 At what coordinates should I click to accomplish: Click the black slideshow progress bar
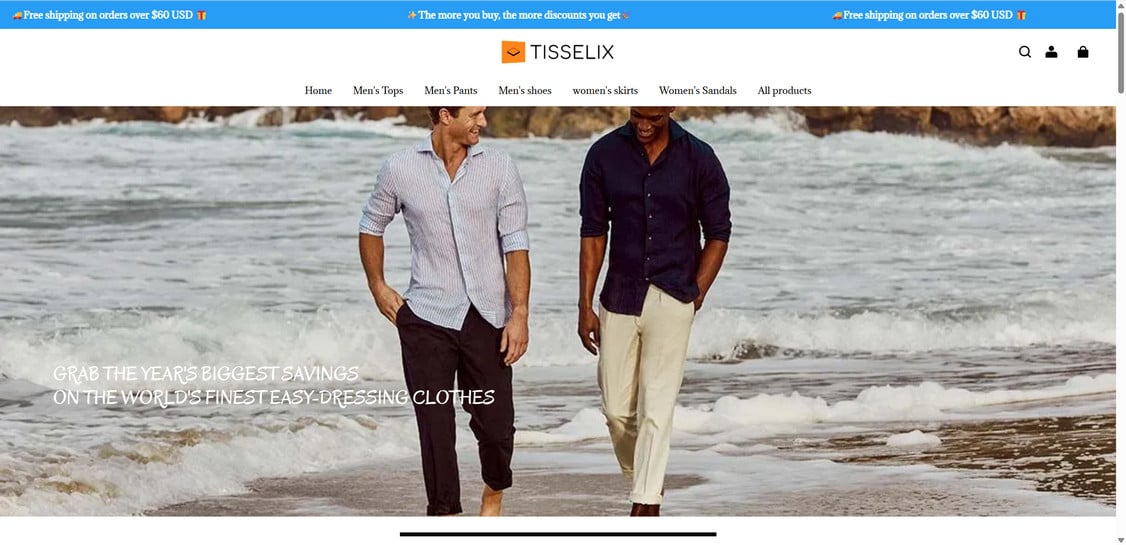[x=558, y=534]
